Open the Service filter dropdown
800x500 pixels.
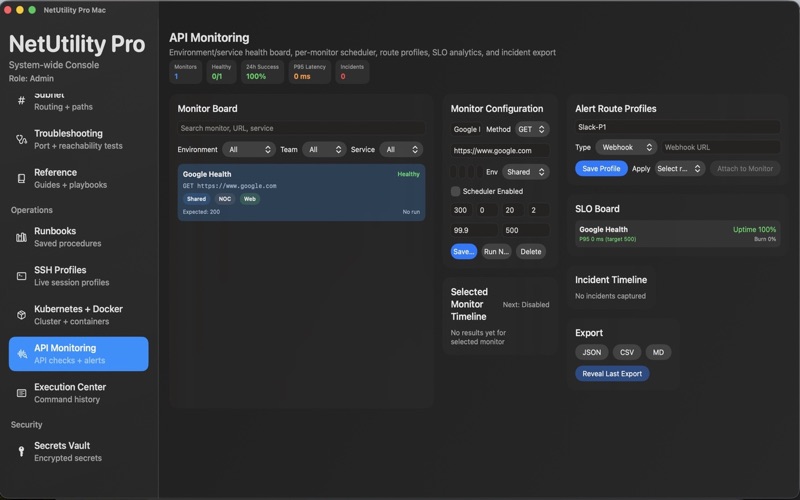pos(401,149)
